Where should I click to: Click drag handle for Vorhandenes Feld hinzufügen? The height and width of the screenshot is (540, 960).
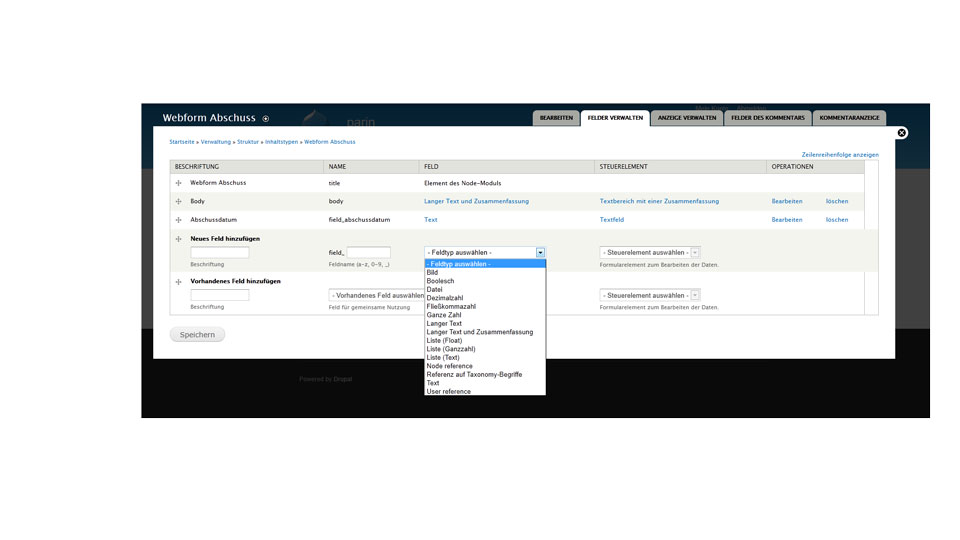tap(179, 282)
